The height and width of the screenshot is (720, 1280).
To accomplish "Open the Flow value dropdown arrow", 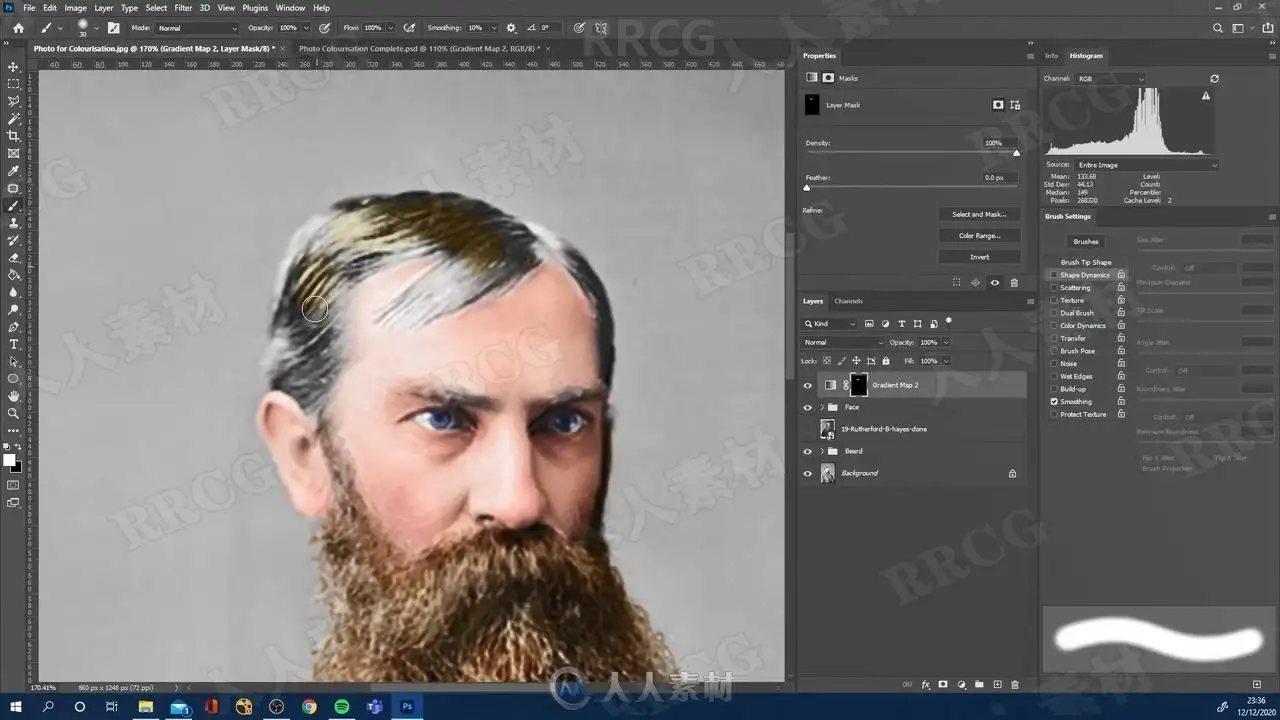I will pyautogui.click(x=390, y=28).
